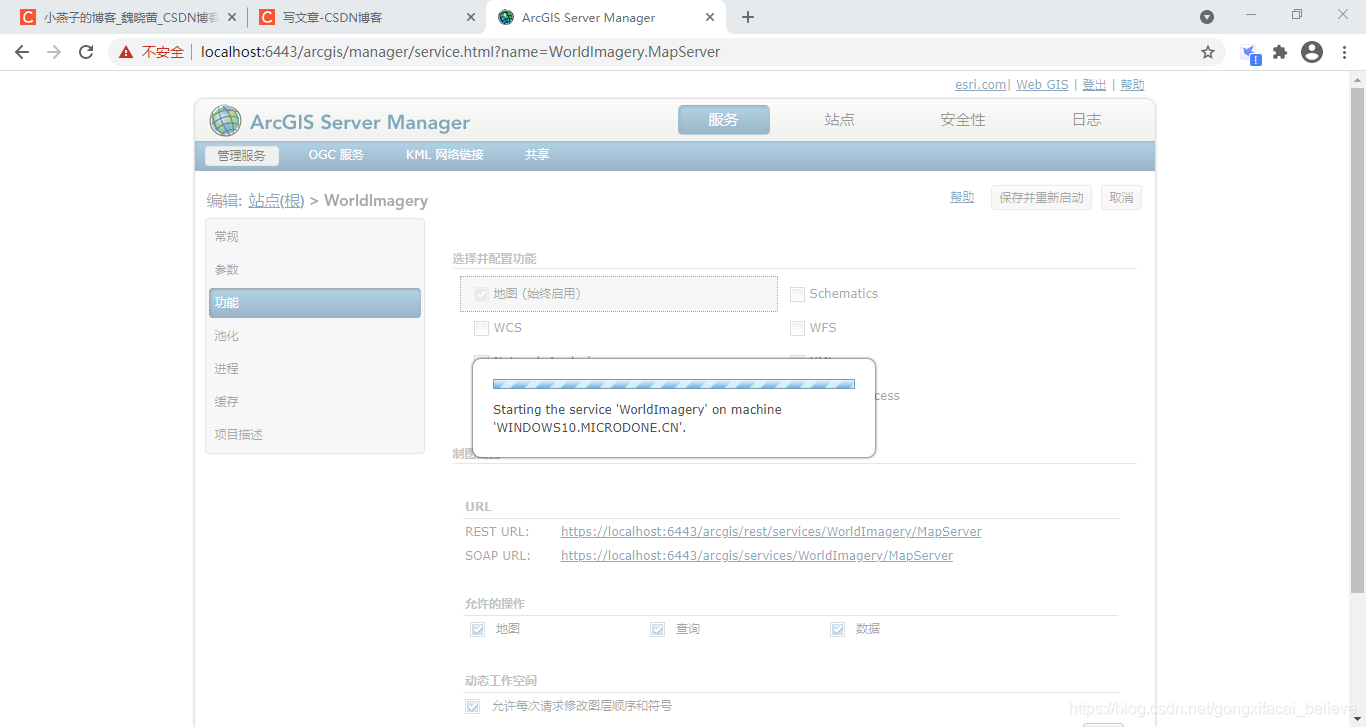Viewport: 1366px width, 727px height.
Task: Reload the page with refresh icon
Action: (86, 52)
